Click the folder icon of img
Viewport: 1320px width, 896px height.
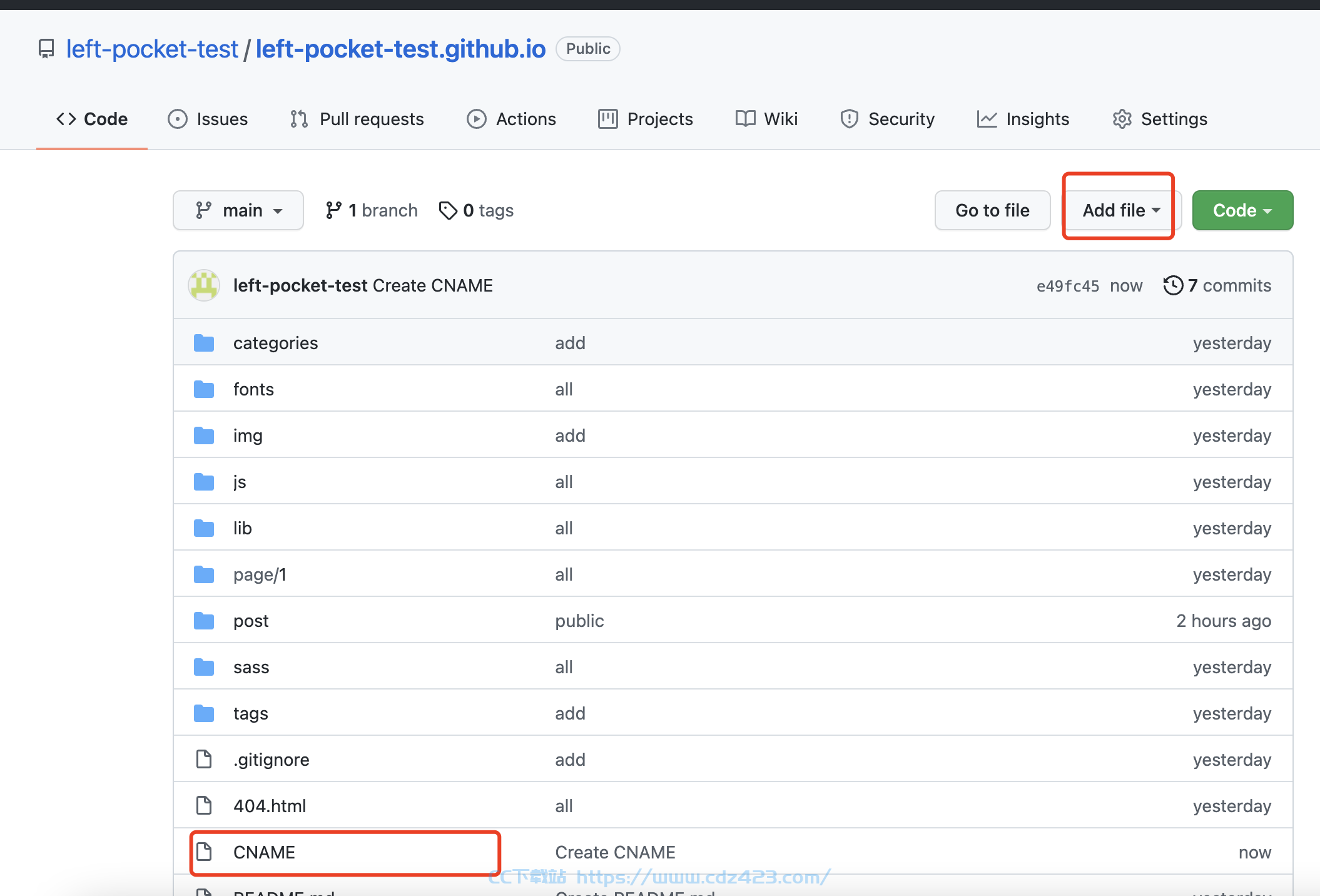click(204, 435)
